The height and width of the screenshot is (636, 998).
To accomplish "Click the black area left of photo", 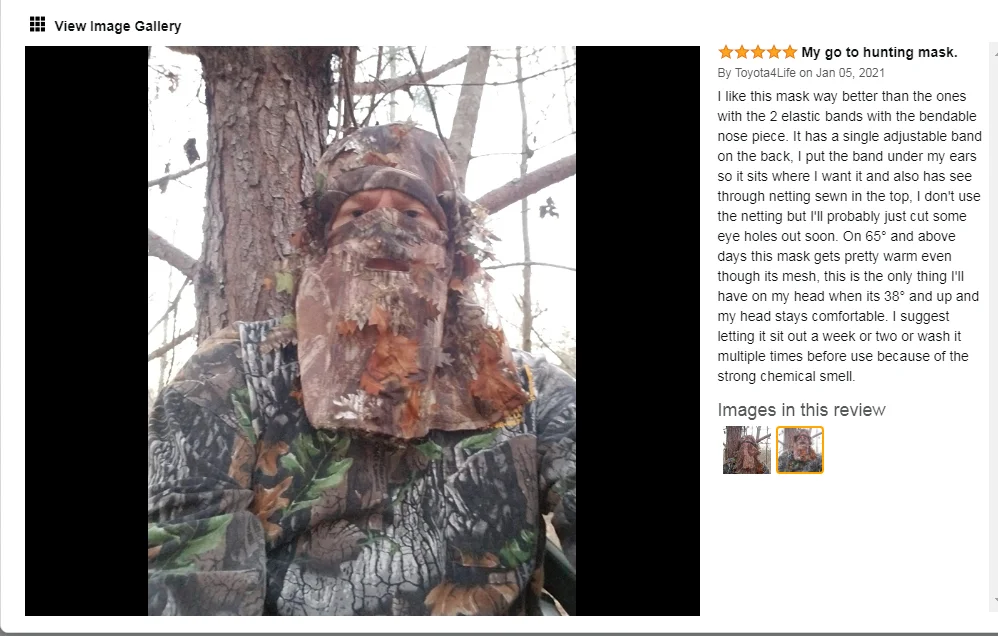I will tap(87, 330).
